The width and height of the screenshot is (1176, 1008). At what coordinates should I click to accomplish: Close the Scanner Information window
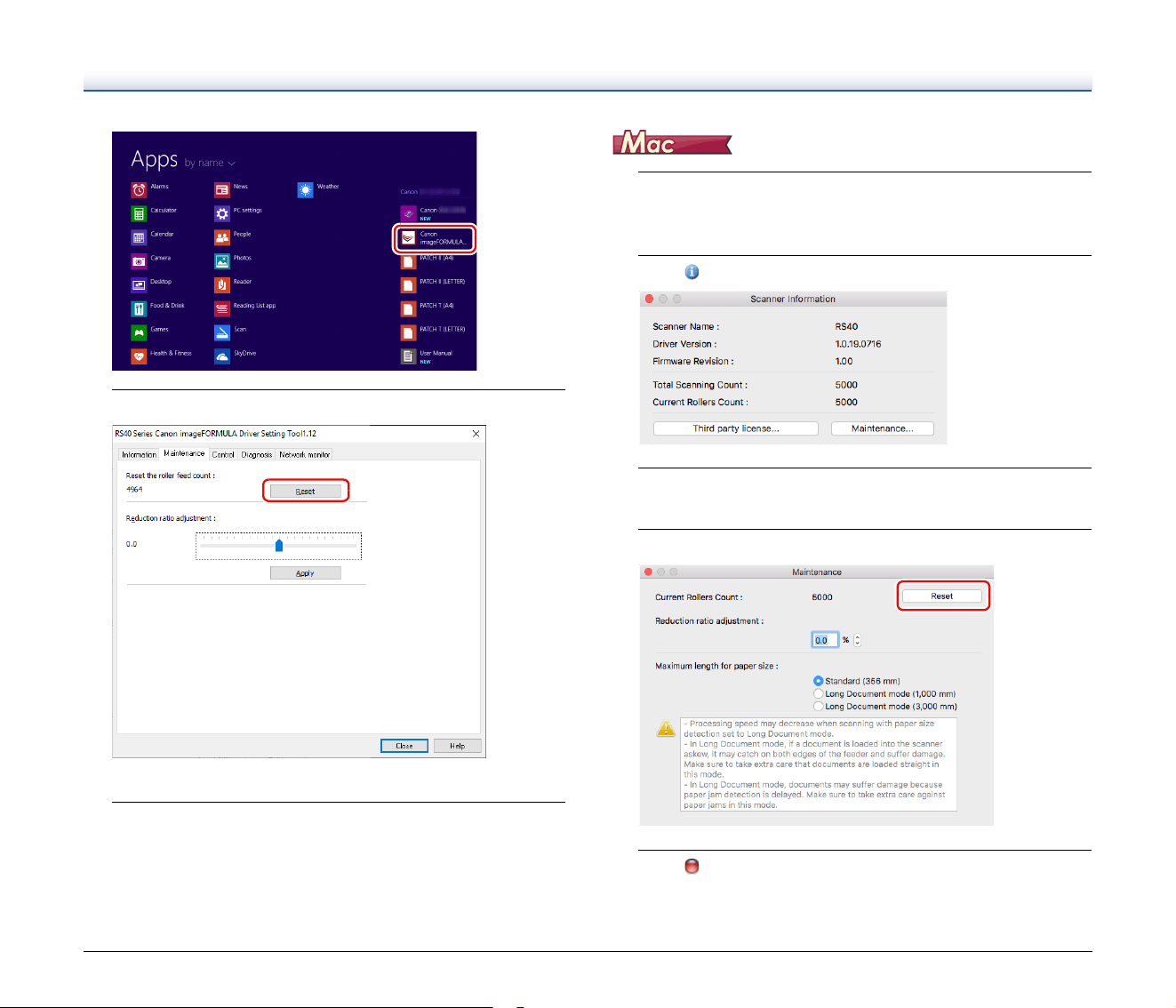coord(649,299)
